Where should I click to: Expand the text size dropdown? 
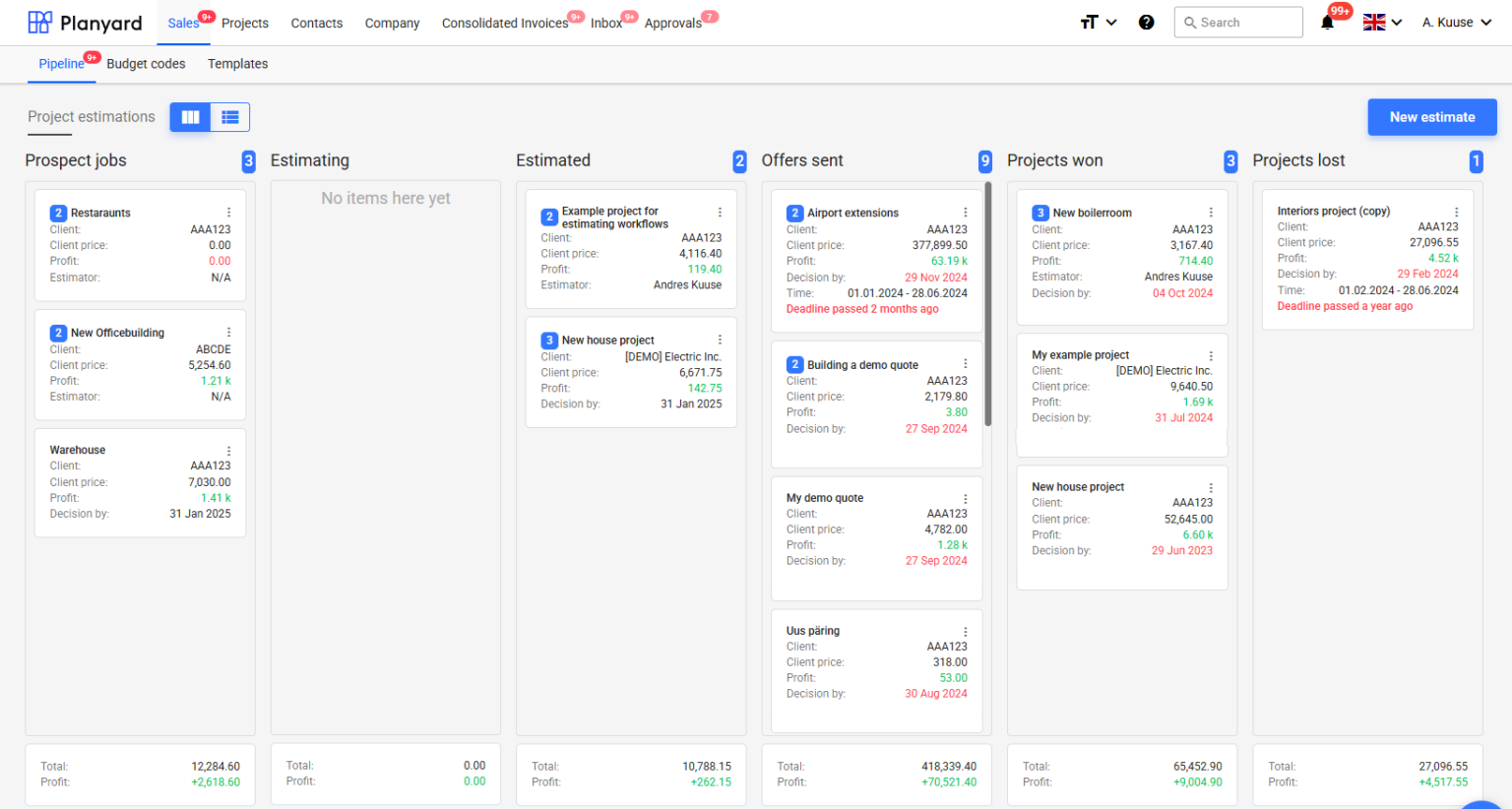click(1098, 23)
